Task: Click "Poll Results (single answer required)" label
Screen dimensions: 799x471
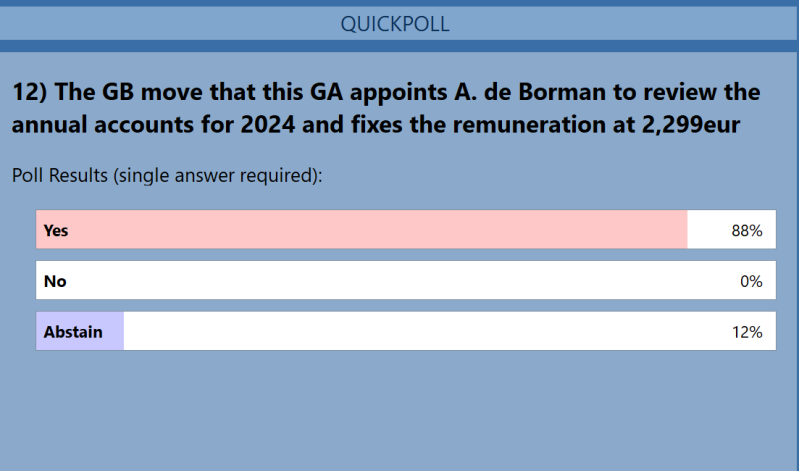Action: [x=172, y=176]
